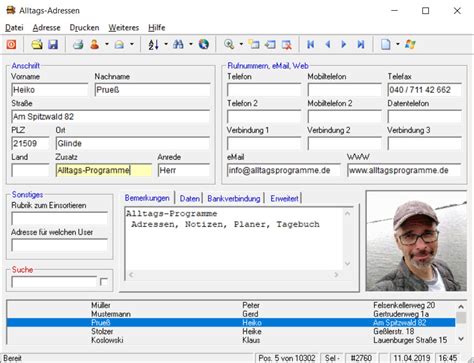
Task: Click the eMail field info@alltagsprogramme.de
Action: [x=284, y=170]
